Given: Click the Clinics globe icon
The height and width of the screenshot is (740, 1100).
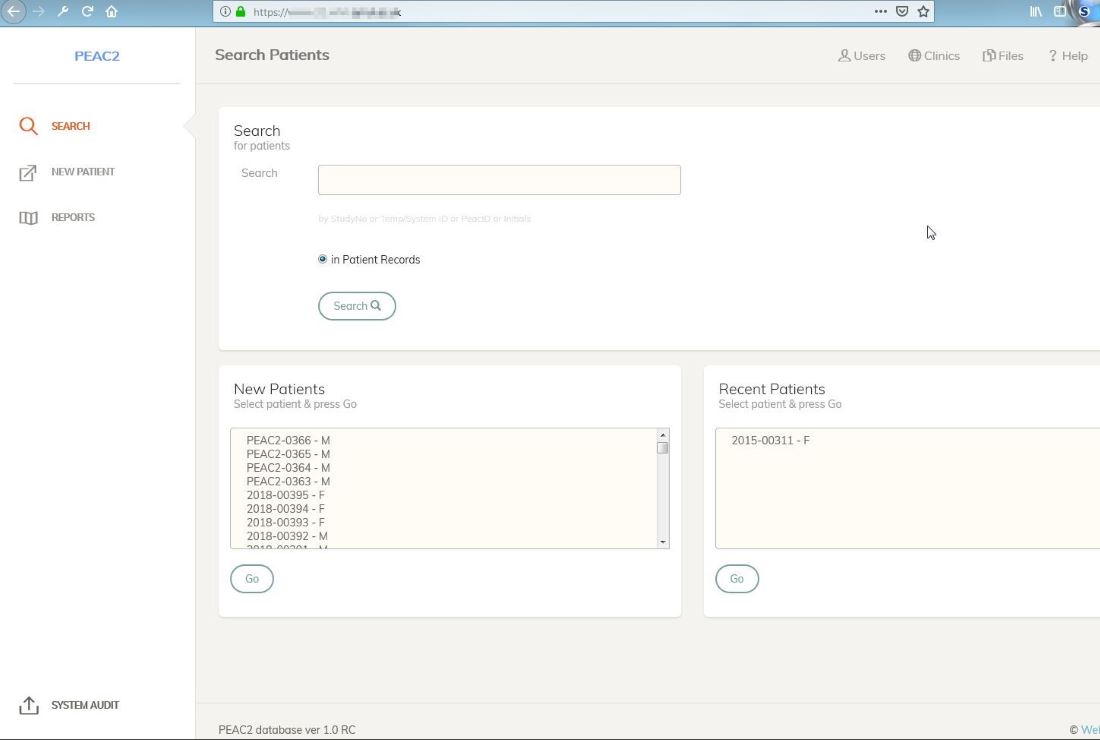Looking at the screenshot, I should point(914,55).
